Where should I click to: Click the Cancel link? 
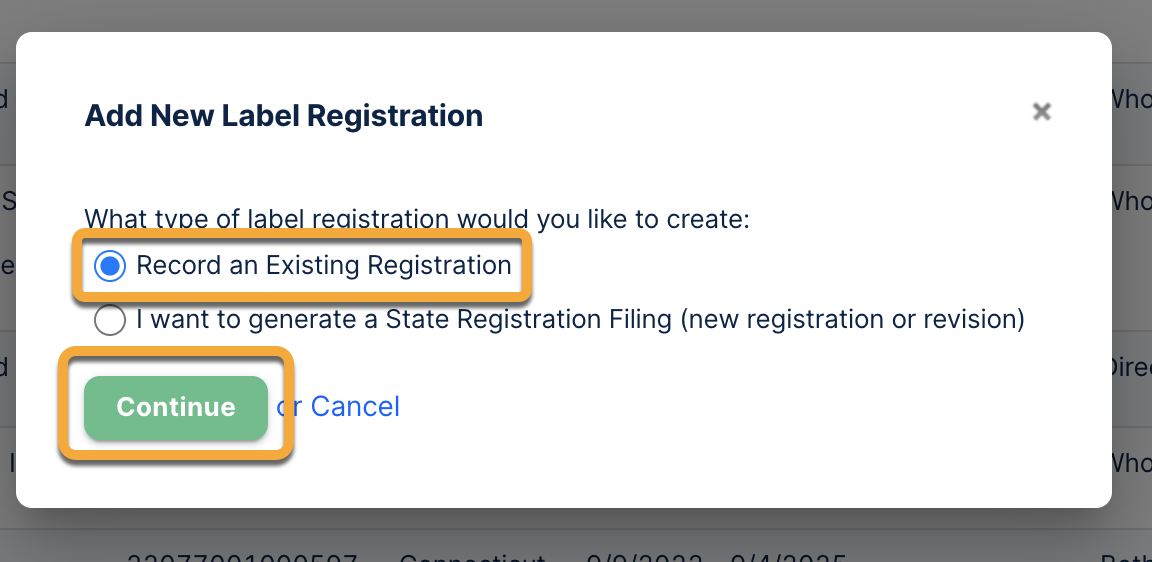[x=355, y=406]
